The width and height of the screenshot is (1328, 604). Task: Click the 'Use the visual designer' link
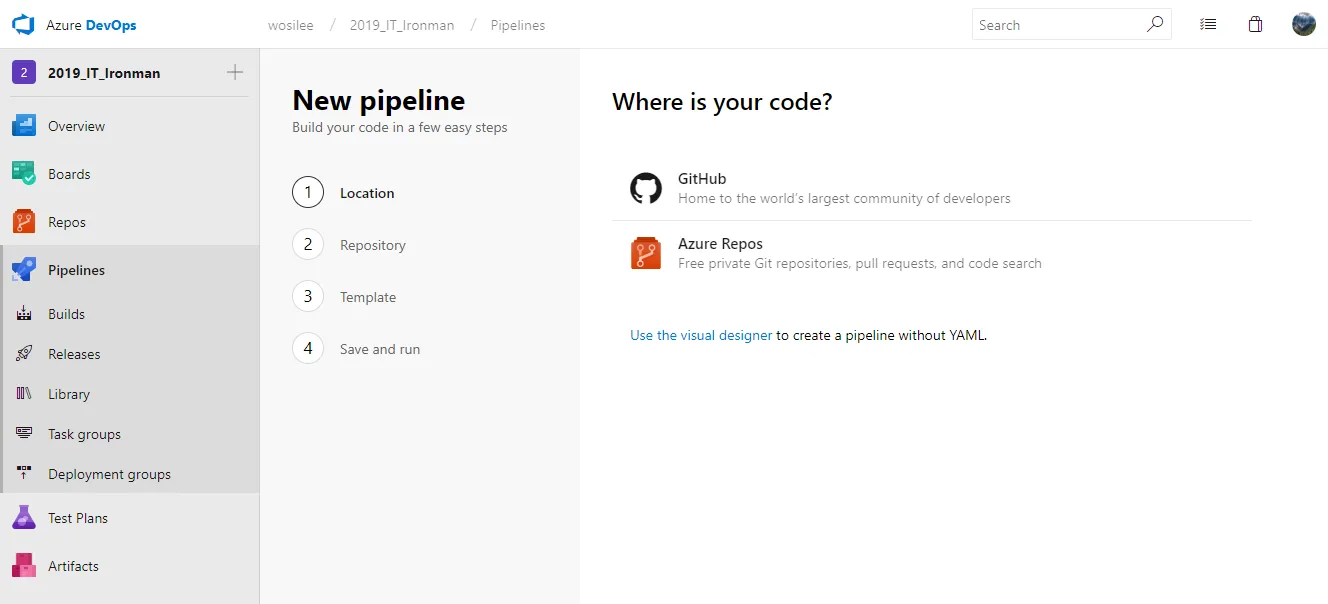click(700, 336)
